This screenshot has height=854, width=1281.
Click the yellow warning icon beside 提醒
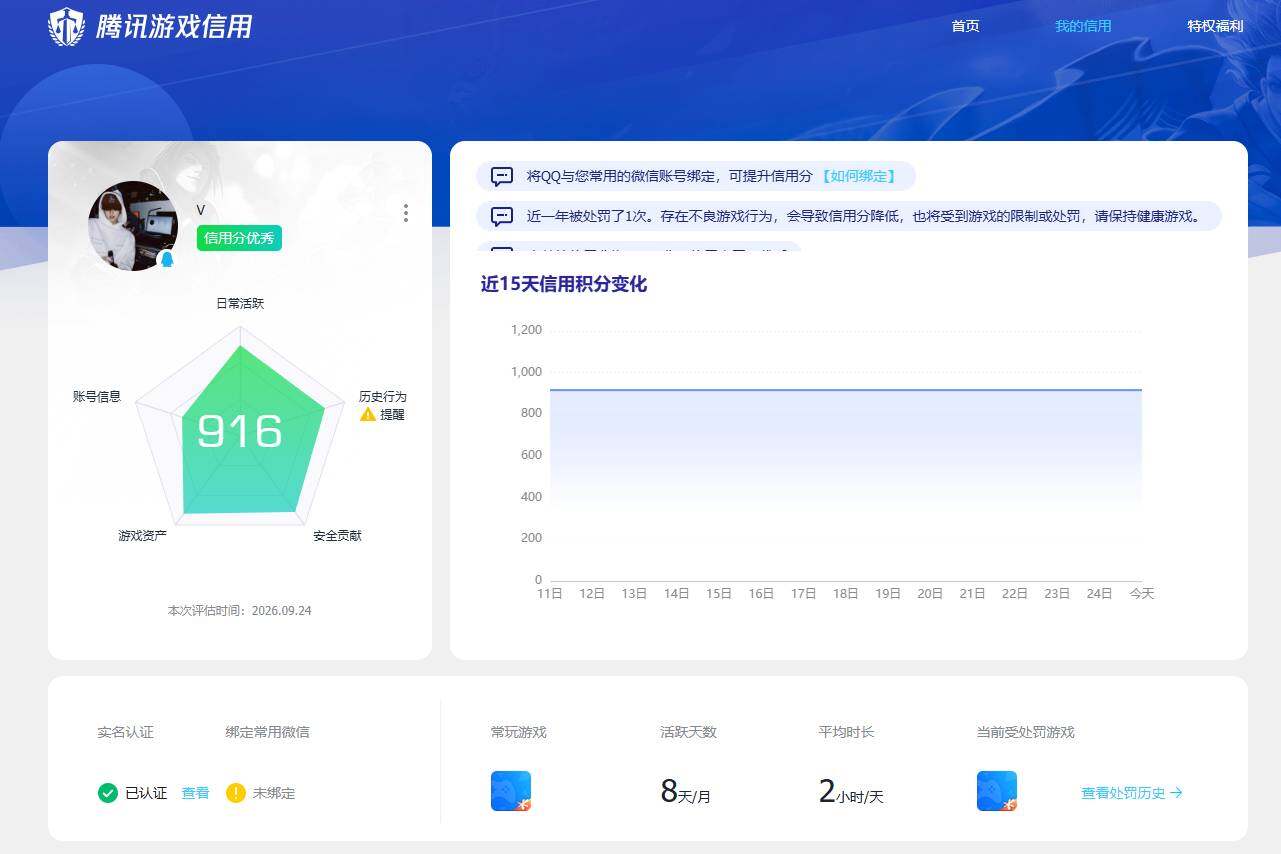click(368, 414)
